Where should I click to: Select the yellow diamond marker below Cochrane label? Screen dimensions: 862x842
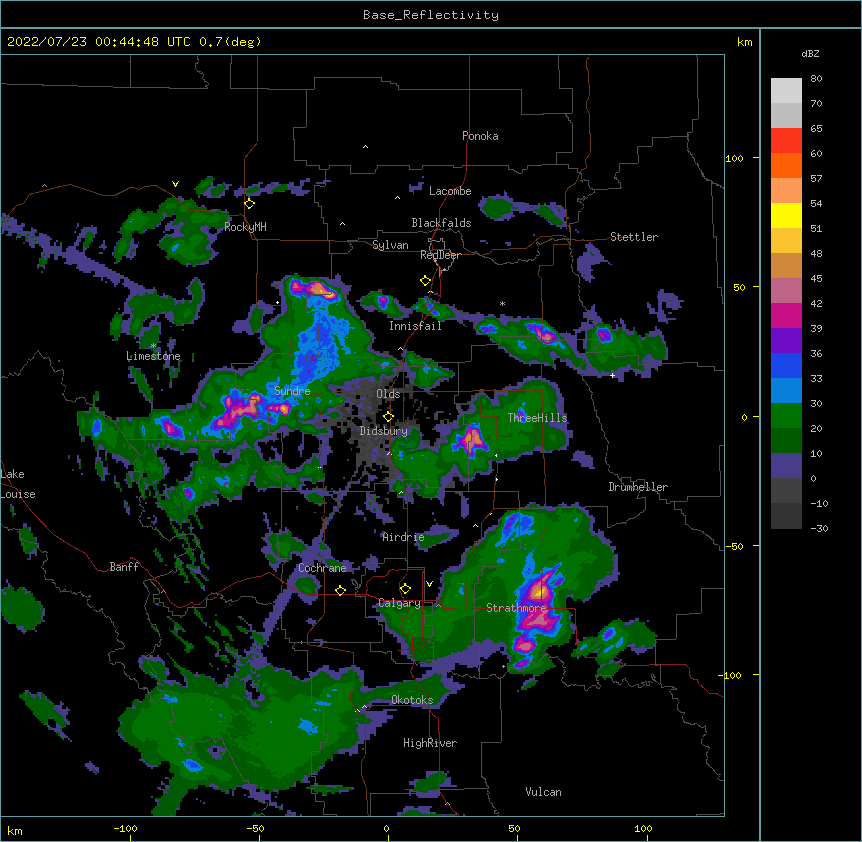340,590
